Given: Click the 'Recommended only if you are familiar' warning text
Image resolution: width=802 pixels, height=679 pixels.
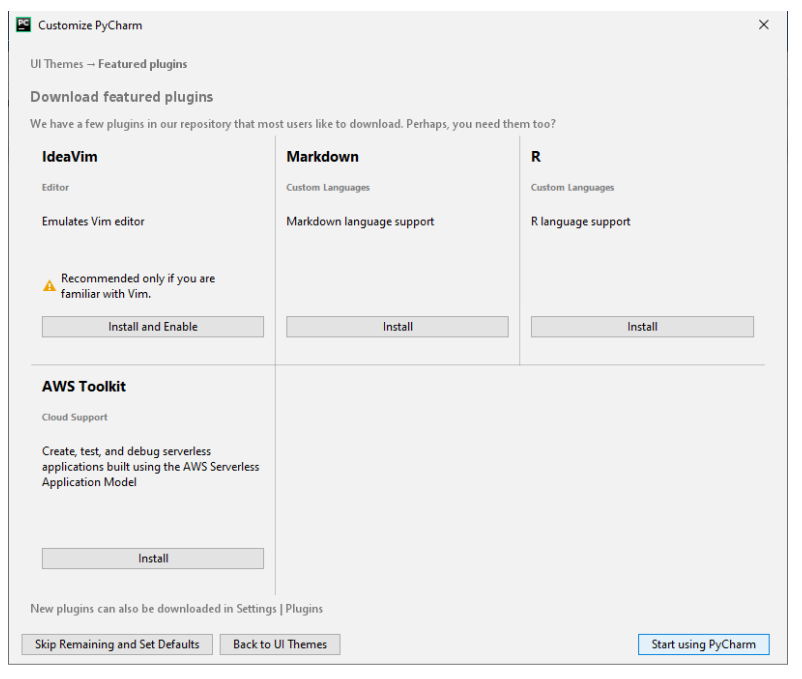Looking at the screenshot, I should (138, 286).
